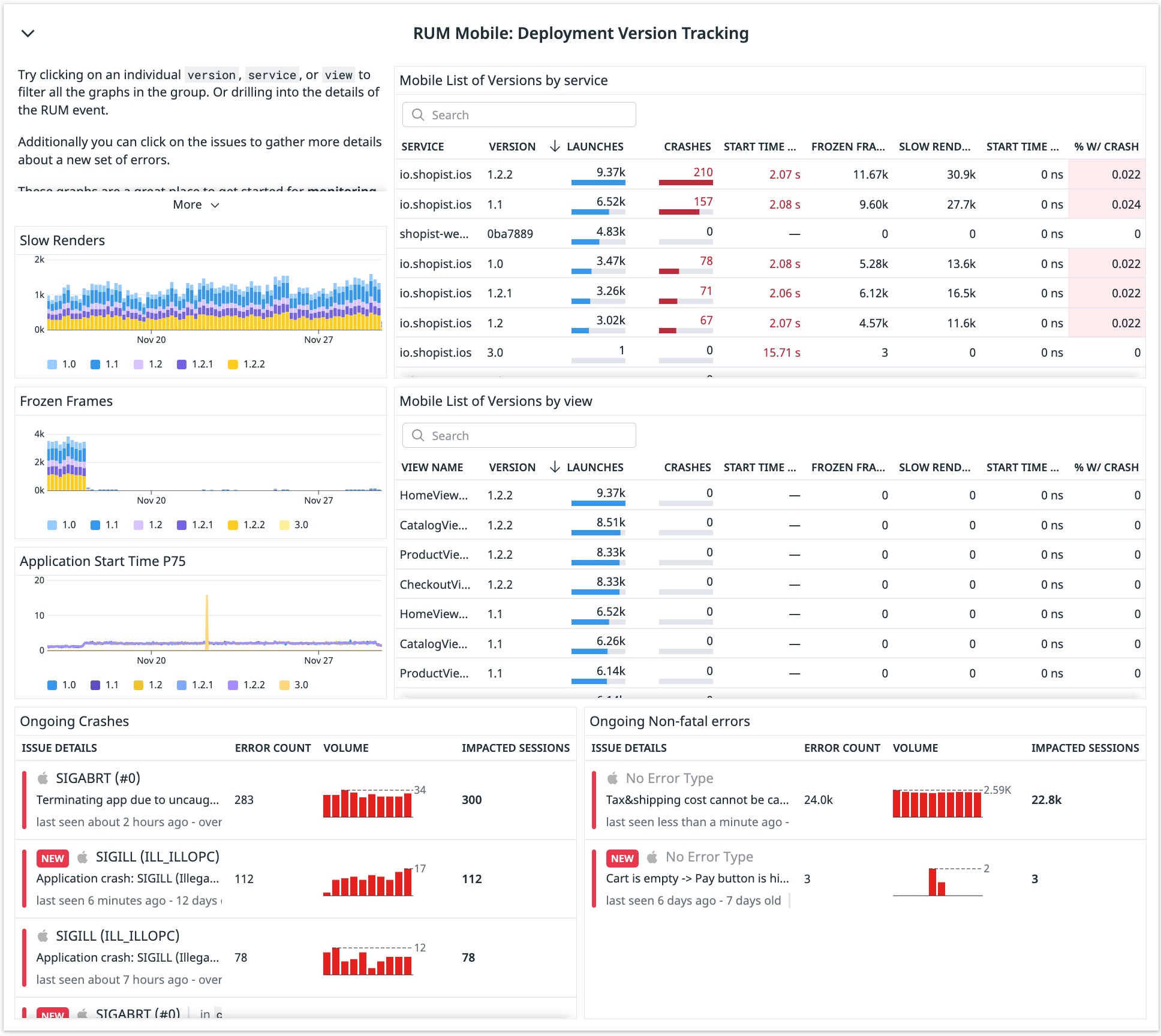The width and height of the screenshot is (1161, 1036).
Task: Sort service table by % W/ CRASH header
Action: pos(1106,146)
